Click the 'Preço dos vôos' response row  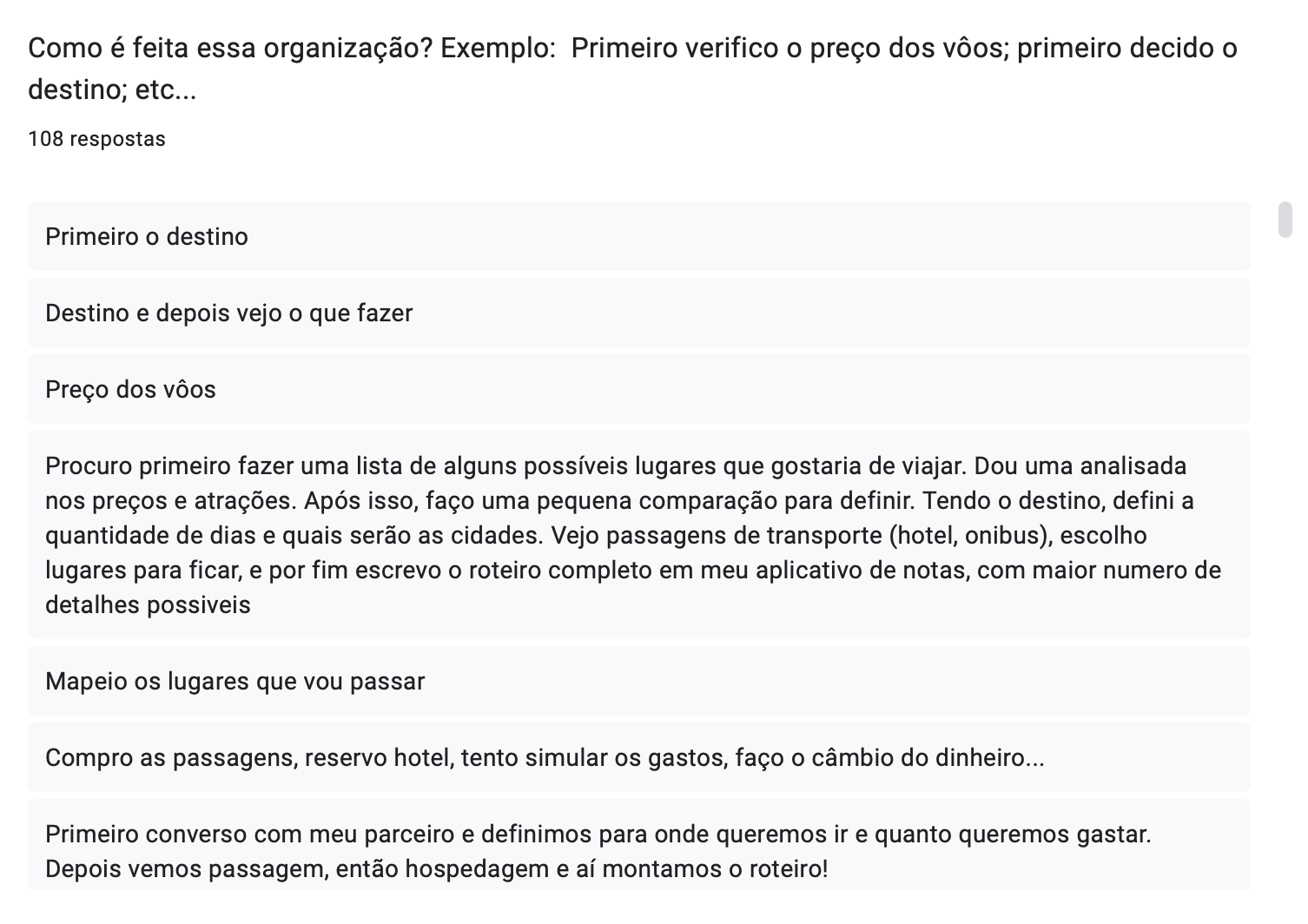pyautogui.click(x=639, y=389)
